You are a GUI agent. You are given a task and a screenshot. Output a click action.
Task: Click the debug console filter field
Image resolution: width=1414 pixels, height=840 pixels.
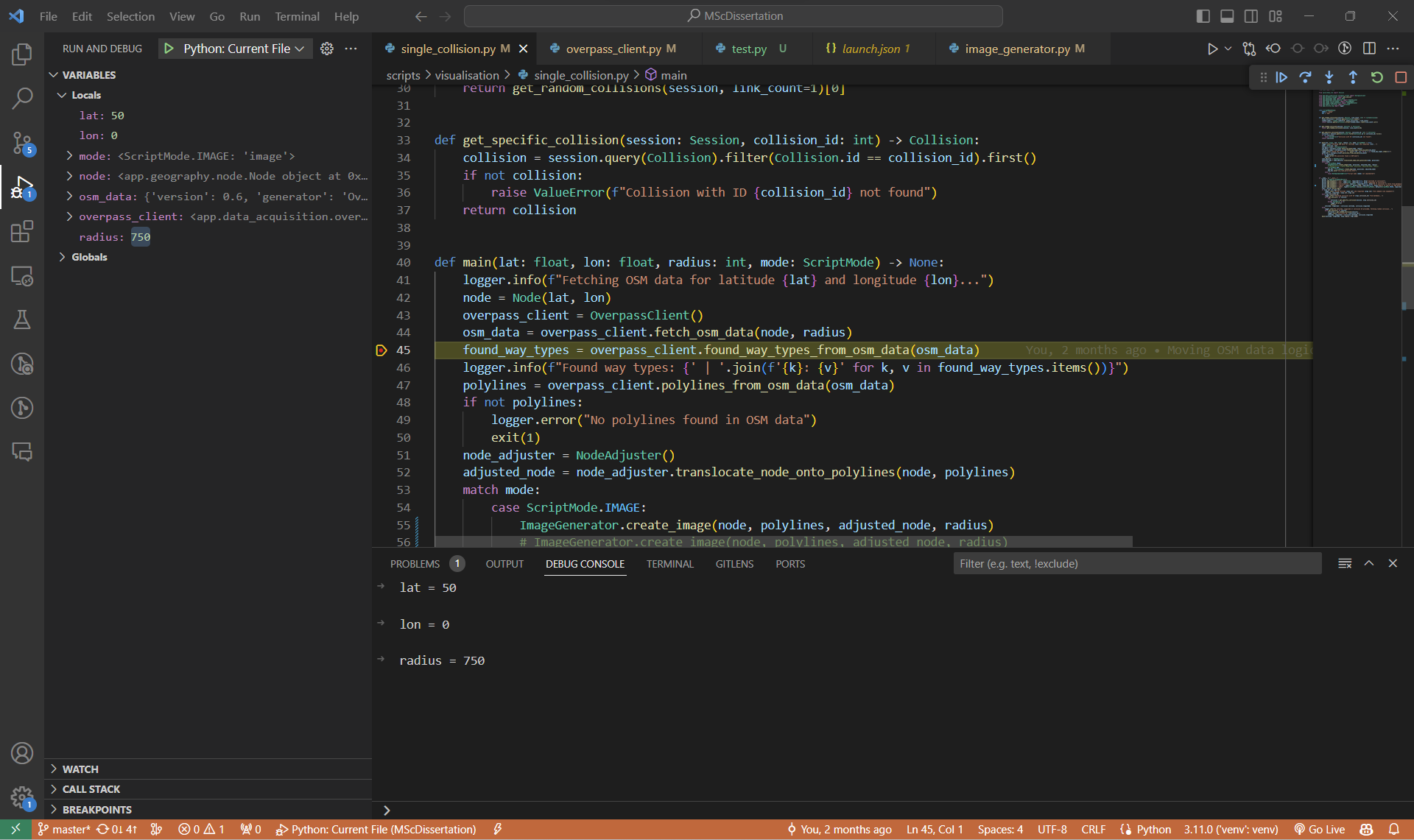point(1137,564)
